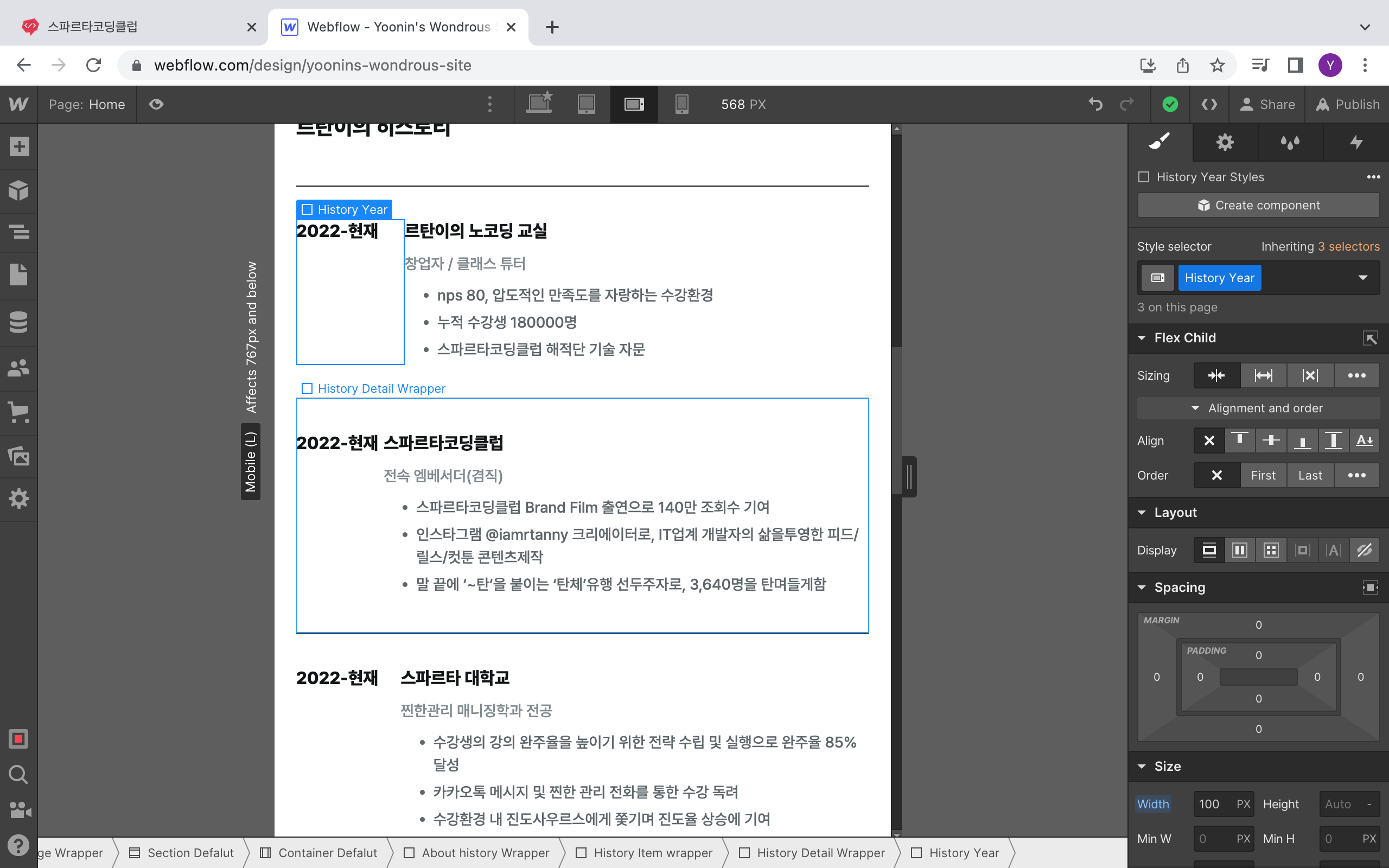Select Container Default in breadcrumb bar

[318, 852]
